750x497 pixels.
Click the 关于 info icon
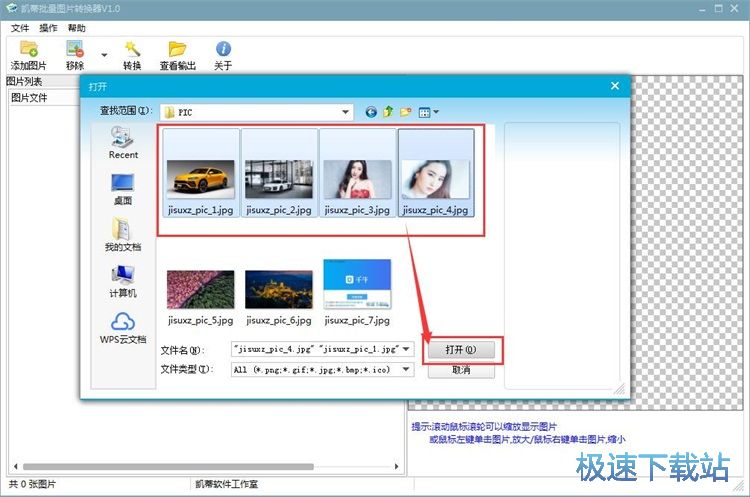[x=223, y=49]
